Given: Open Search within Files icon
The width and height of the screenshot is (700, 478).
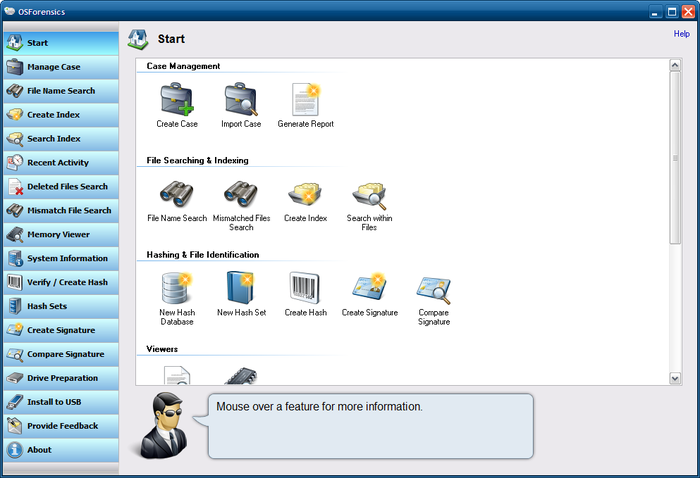Looking at the screenshot, I should coord(369,195).
